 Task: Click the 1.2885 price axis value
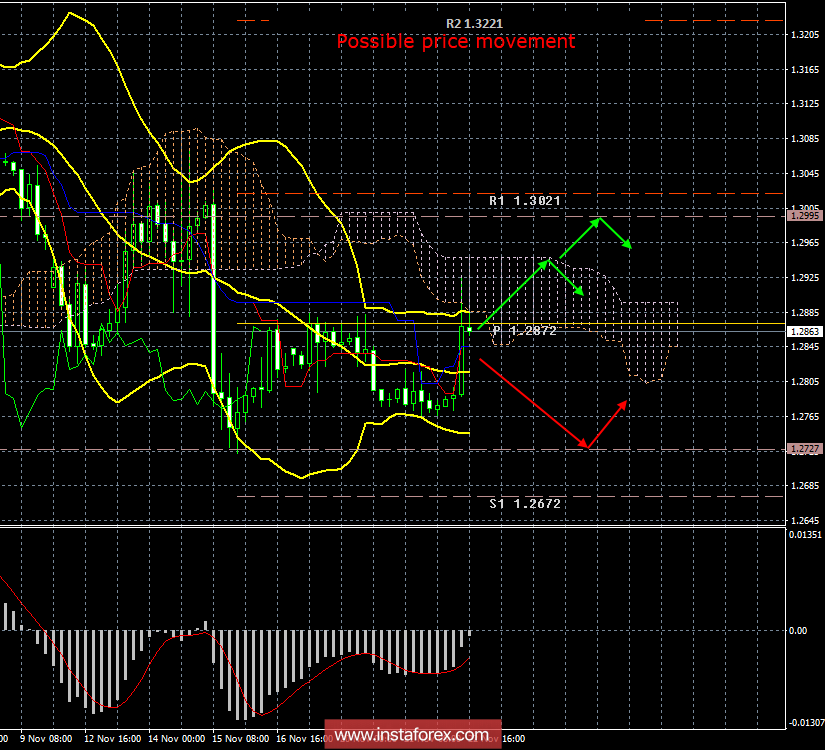click(805, 313)
